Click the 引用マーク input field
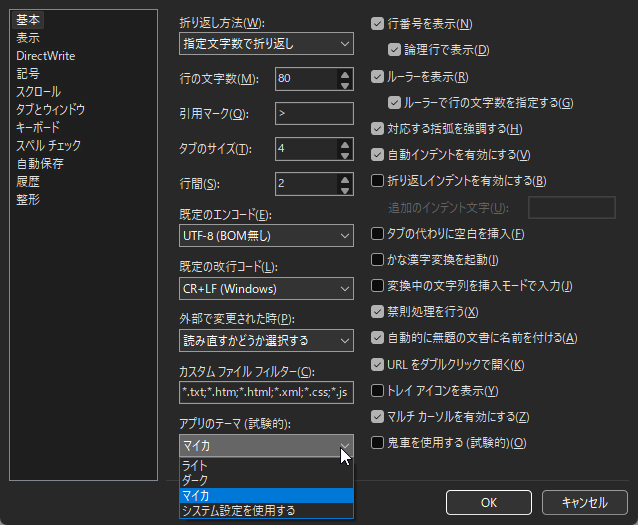This screenshot has height=525, width=638. point(314,114)
